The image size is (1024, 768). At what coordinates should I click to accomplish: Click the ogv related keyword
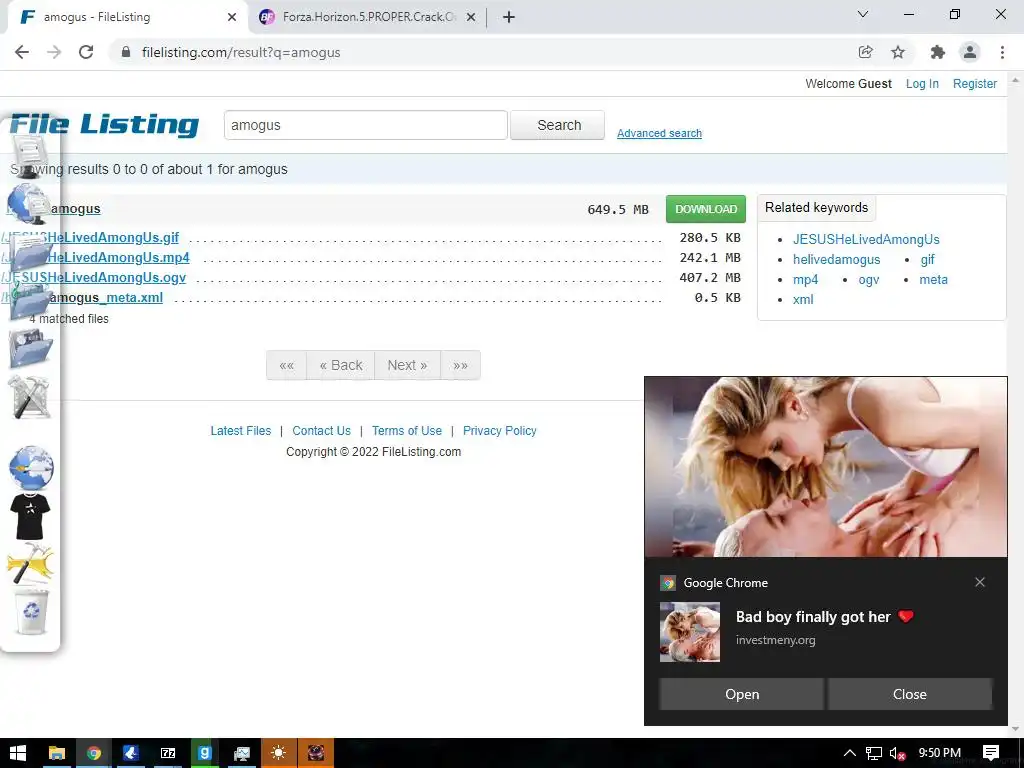(x=869, y=280)
